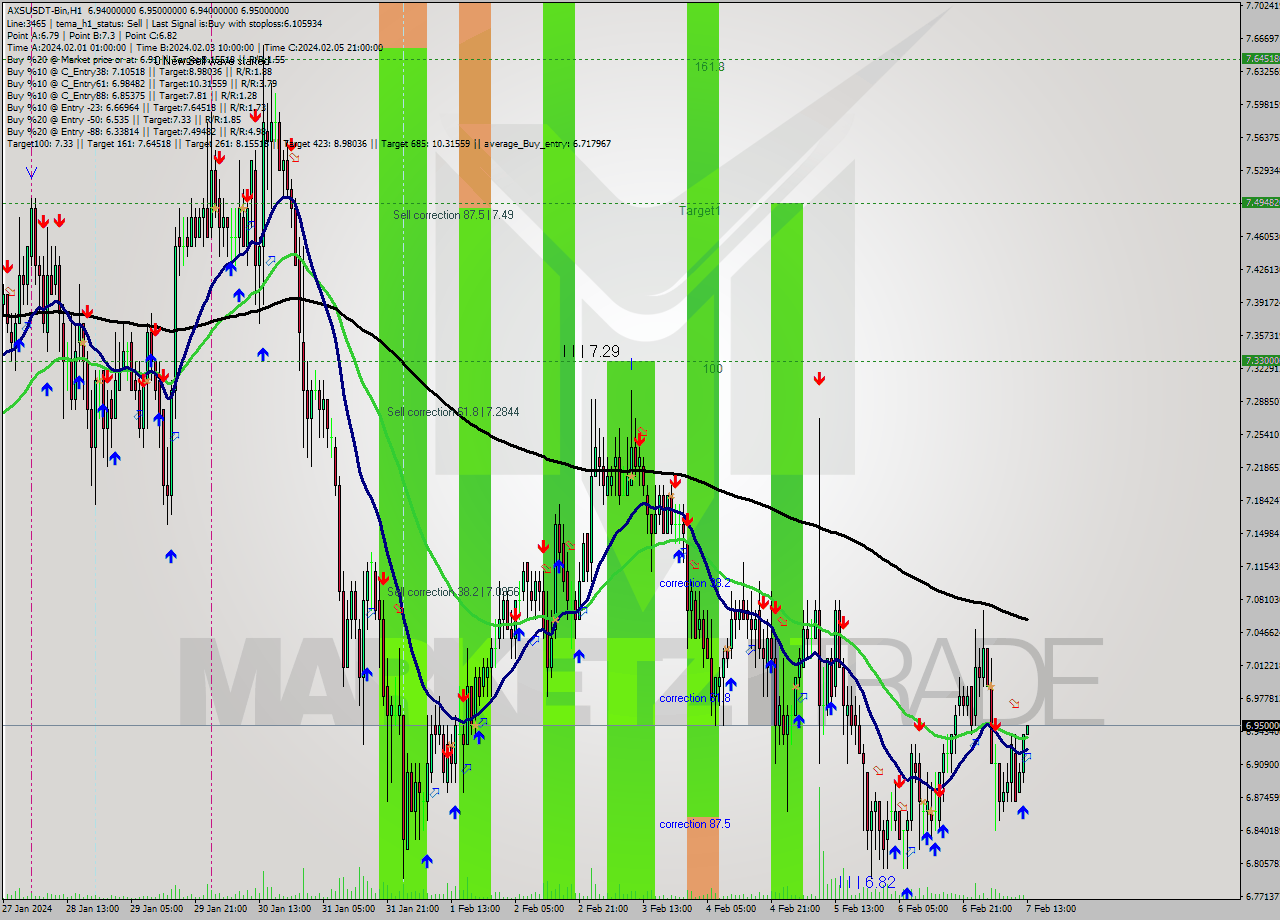
Task: Click the 7.42613 price axis value
Action: click(1261, 269)
